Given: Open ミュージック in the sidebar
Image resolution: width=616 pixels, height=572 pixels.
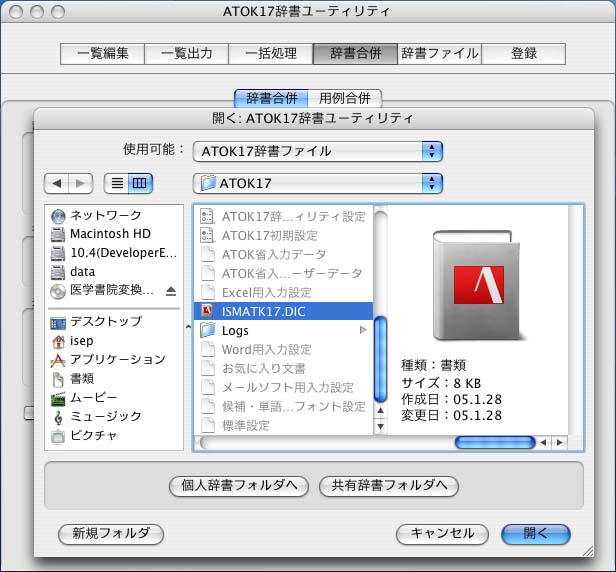Looking at the screenshot, I should (114, 416).
